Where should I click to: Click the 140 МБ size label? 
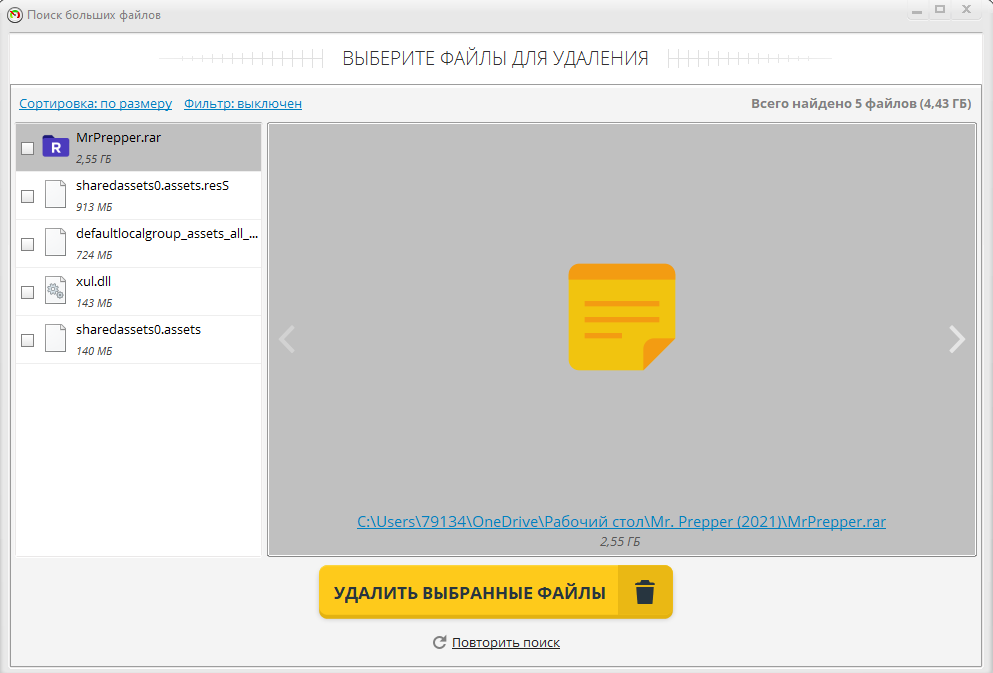(94, 351)
